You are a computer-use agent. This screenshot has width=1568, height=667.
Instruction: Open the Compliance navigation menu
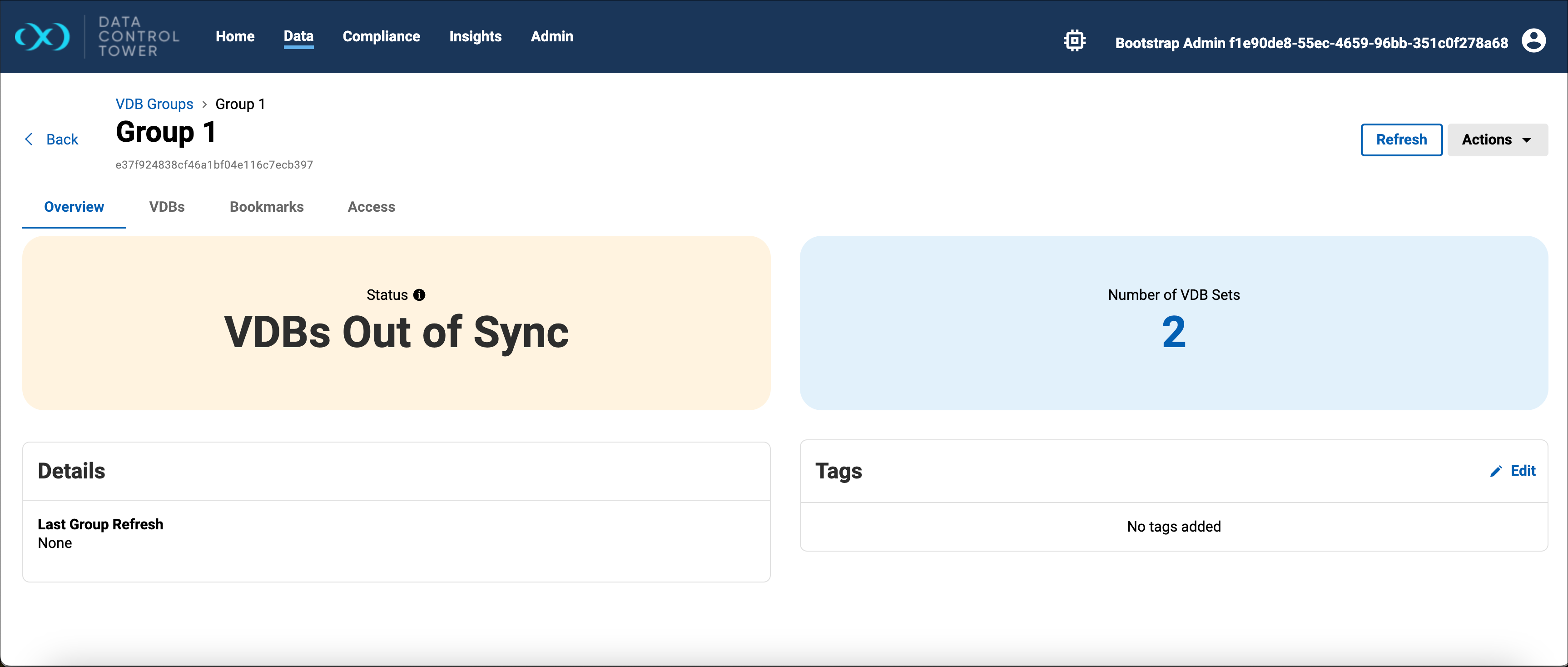click(381, 36)
